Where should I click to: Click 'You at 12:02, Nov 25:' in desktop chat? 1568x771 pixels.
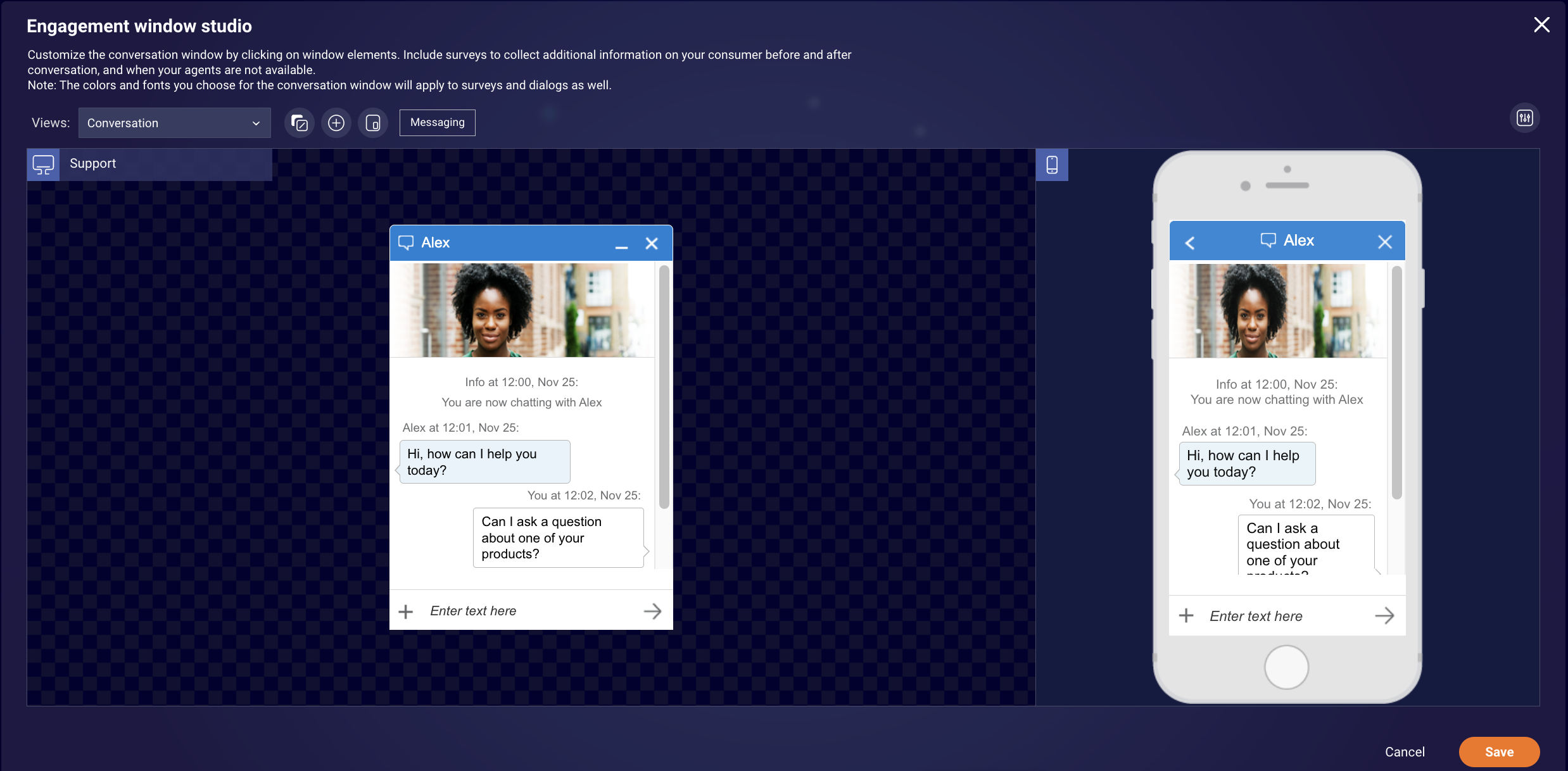[x=584, y=496]
